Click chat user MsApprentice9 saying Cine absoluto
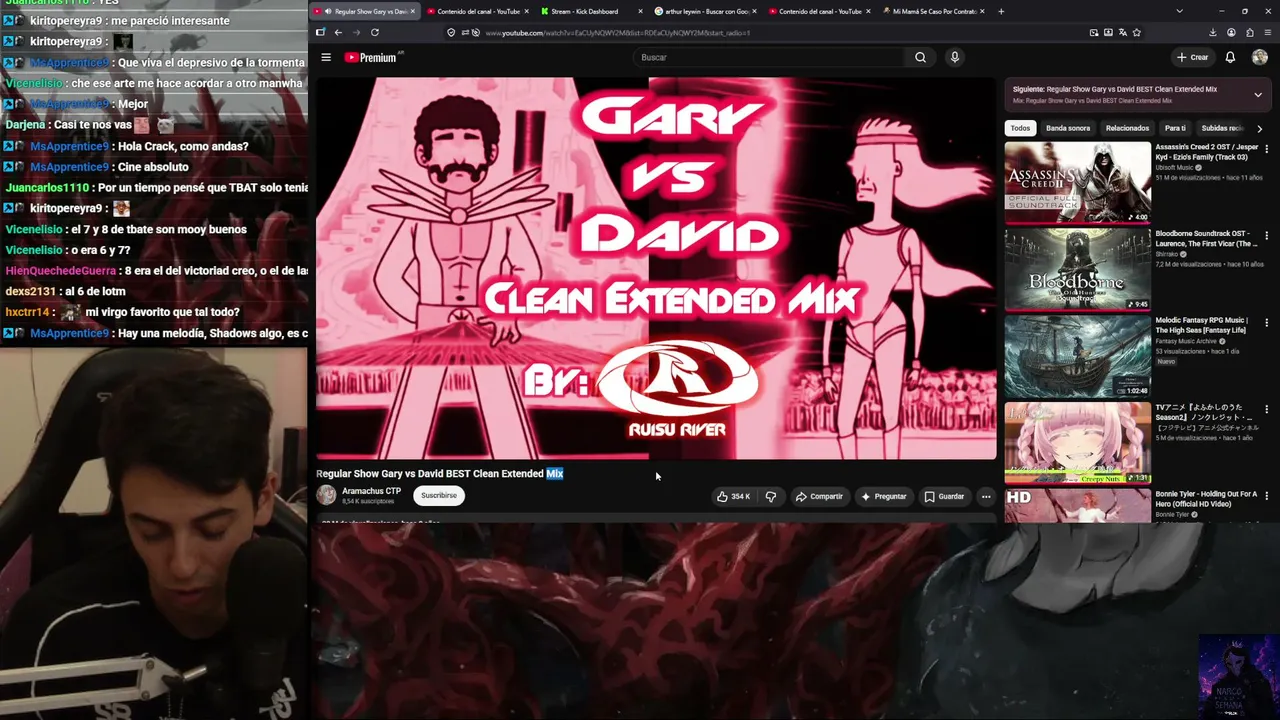The image size is (1280, 720). [69, 167]
